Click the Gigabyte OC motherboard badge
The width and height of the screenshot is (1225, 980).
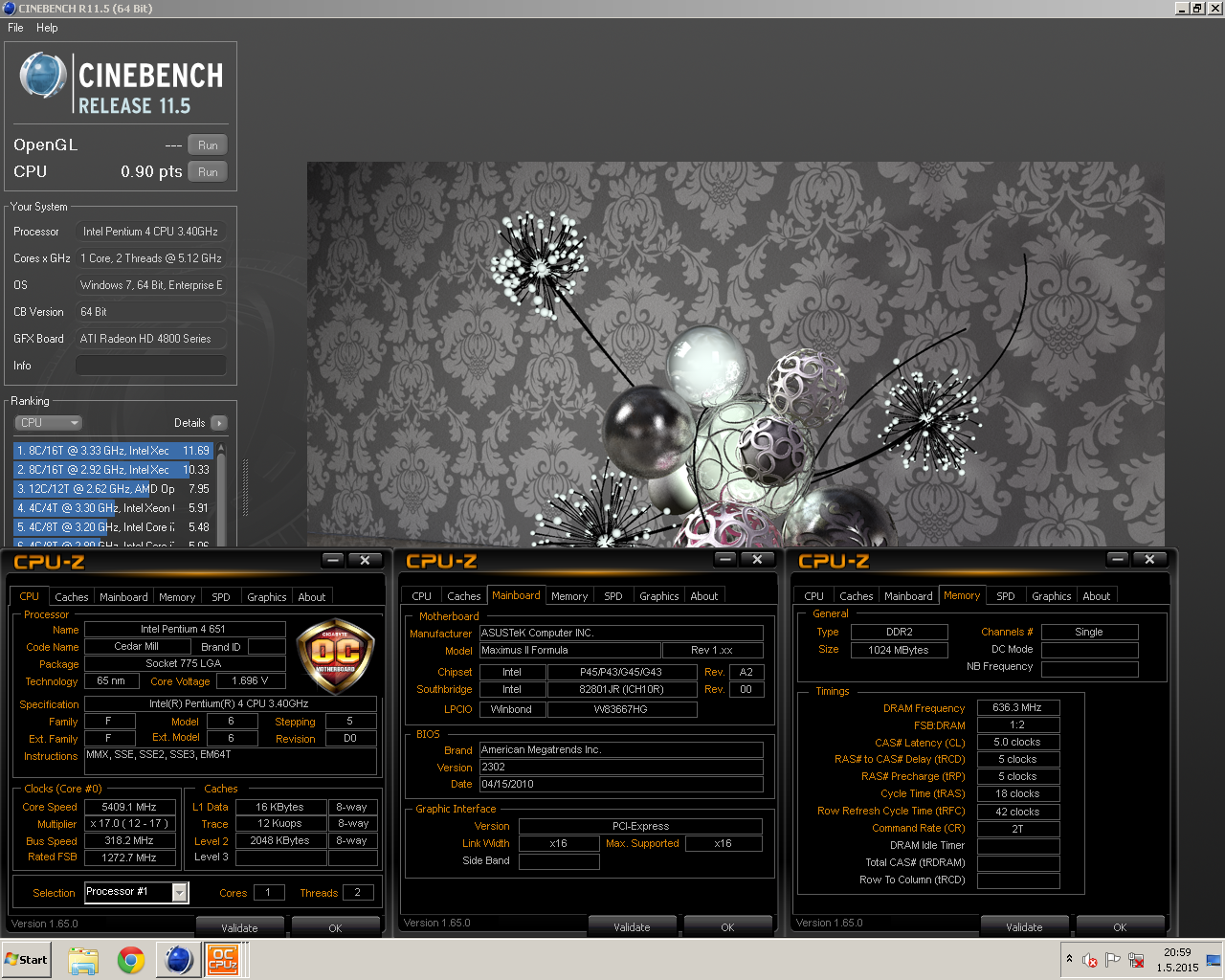335,654
